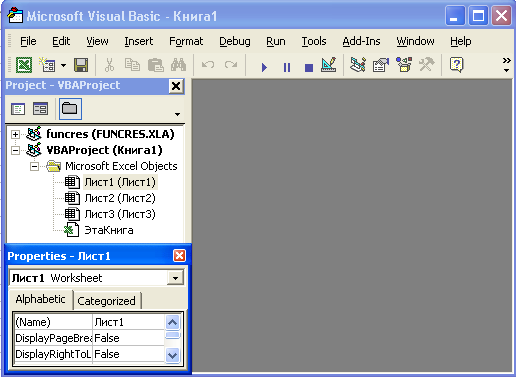Image resolution: width=516 pixels, height=377 pixels.
Task: Open the Help menu
Action: pos(461,41)
